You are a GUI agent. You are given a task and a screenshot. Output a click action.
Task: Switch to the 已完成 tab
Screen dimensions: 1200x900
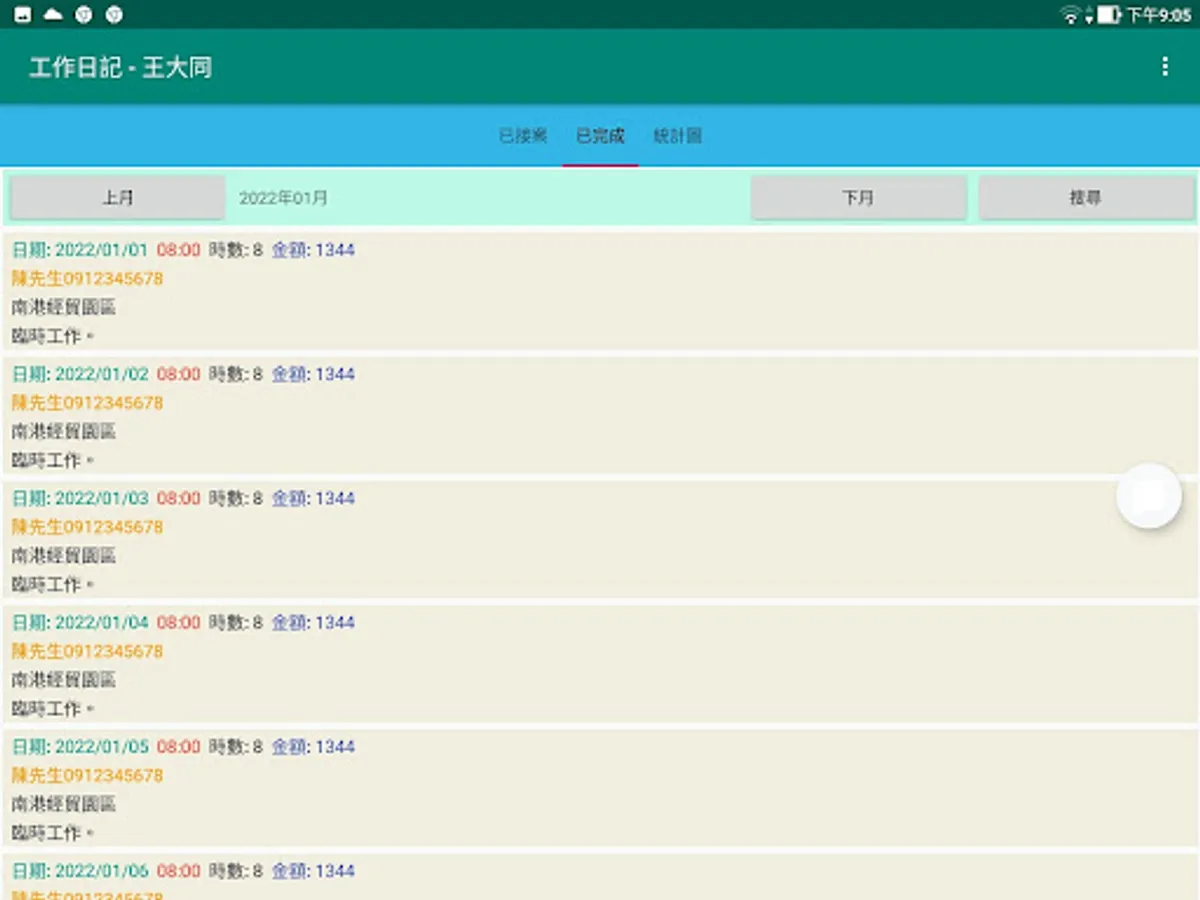pos(600,136)
